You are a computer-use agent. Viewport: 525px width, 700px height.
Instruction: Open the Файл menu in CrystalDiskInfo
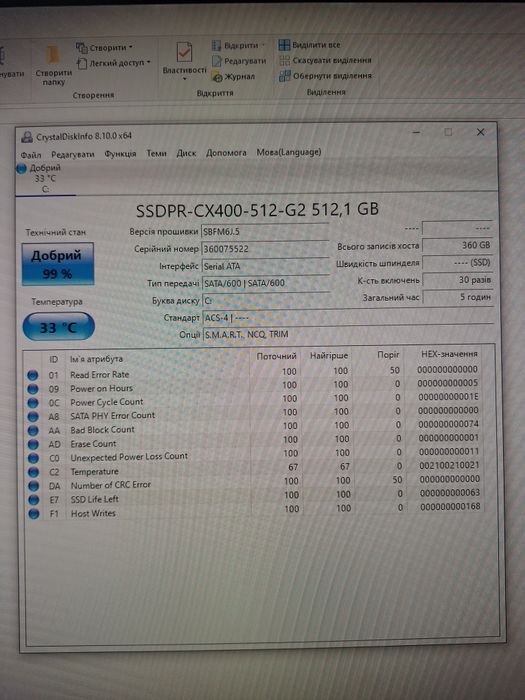[x=31, y=154]
